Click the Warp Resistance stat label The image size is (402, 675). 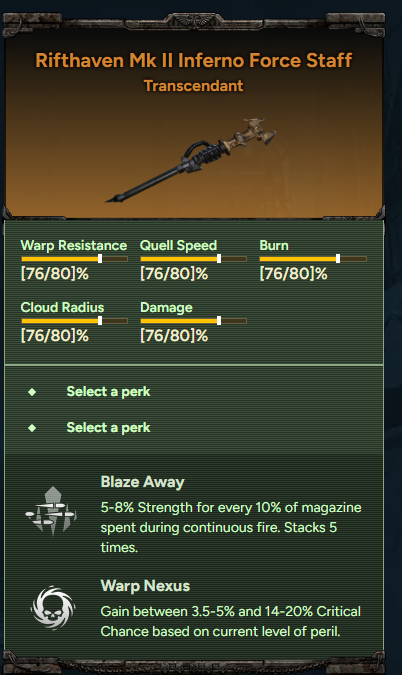coord(74,245)
